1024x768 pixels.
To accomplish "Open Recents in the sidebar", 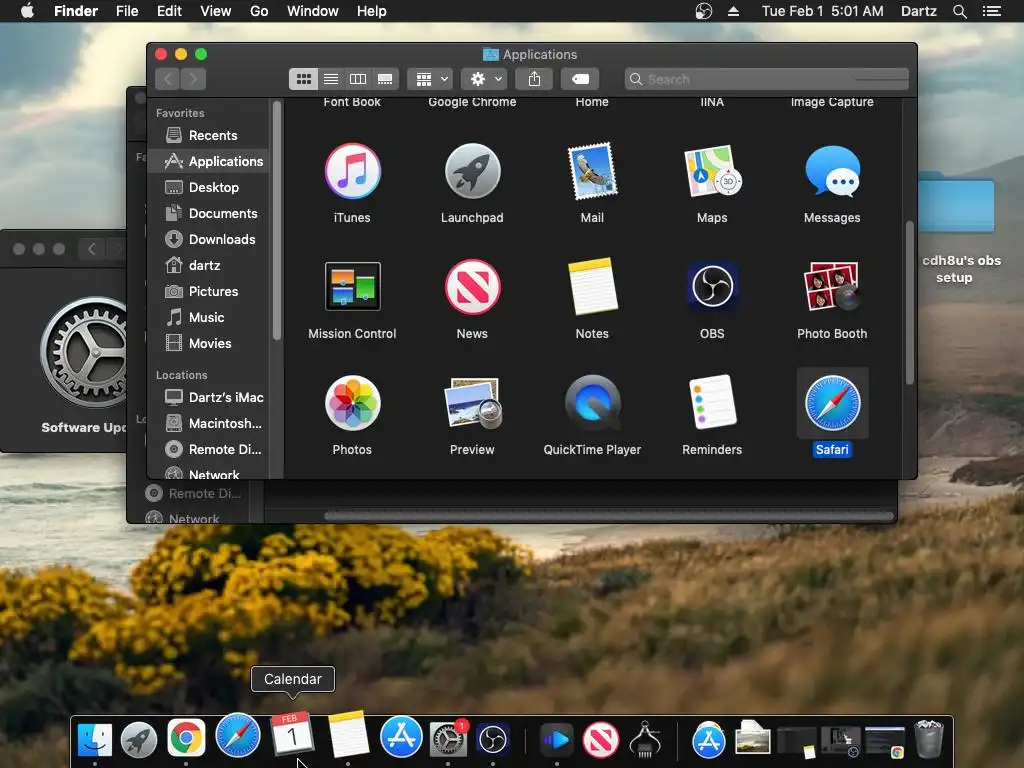I will pos(208,135).
